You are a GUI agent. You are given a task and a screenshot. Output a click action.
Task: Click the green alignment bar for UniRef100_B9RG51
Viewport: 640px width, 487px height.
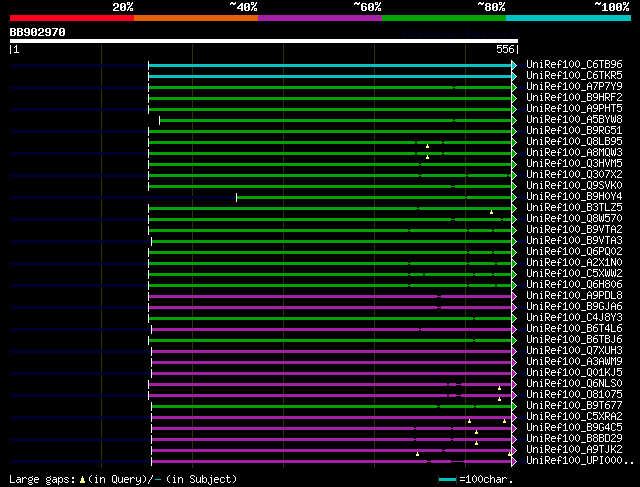330,131
